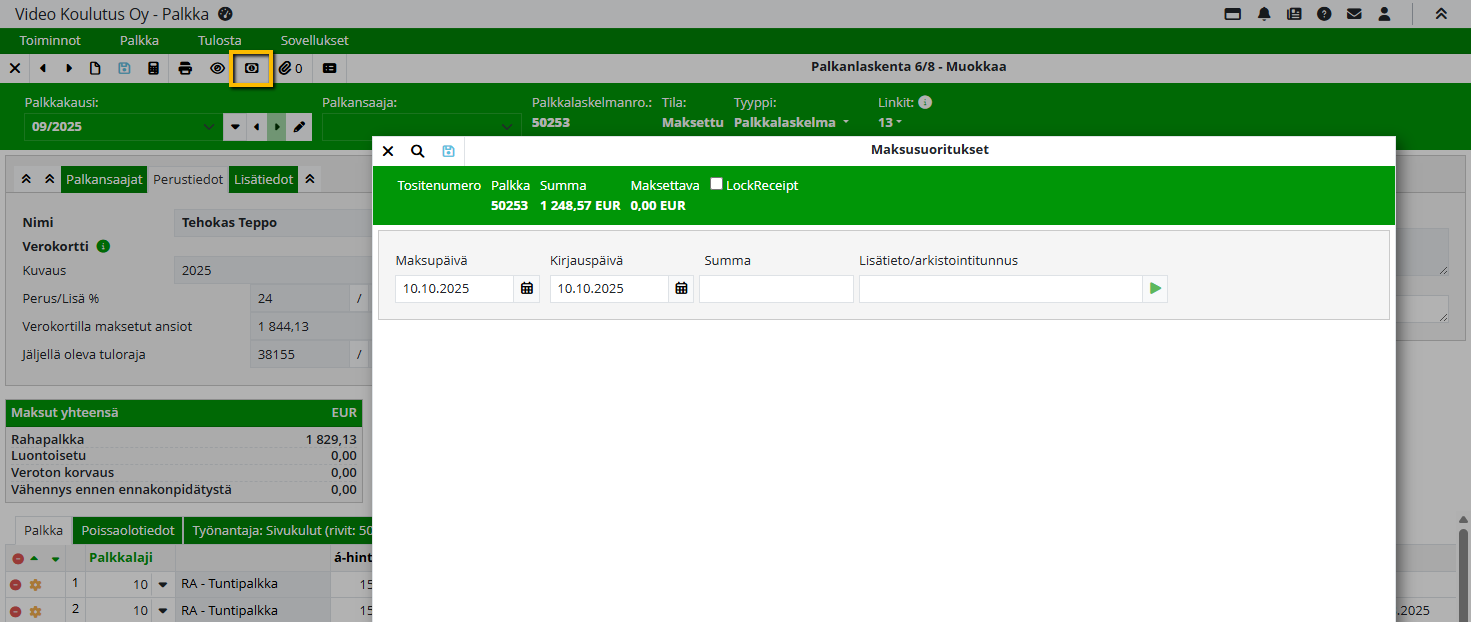The image size is (1471, 622).
Task: Click the Lisätieto/arkistointitunnus text field
Action: pyautogui.click(x=1000, y=289)
